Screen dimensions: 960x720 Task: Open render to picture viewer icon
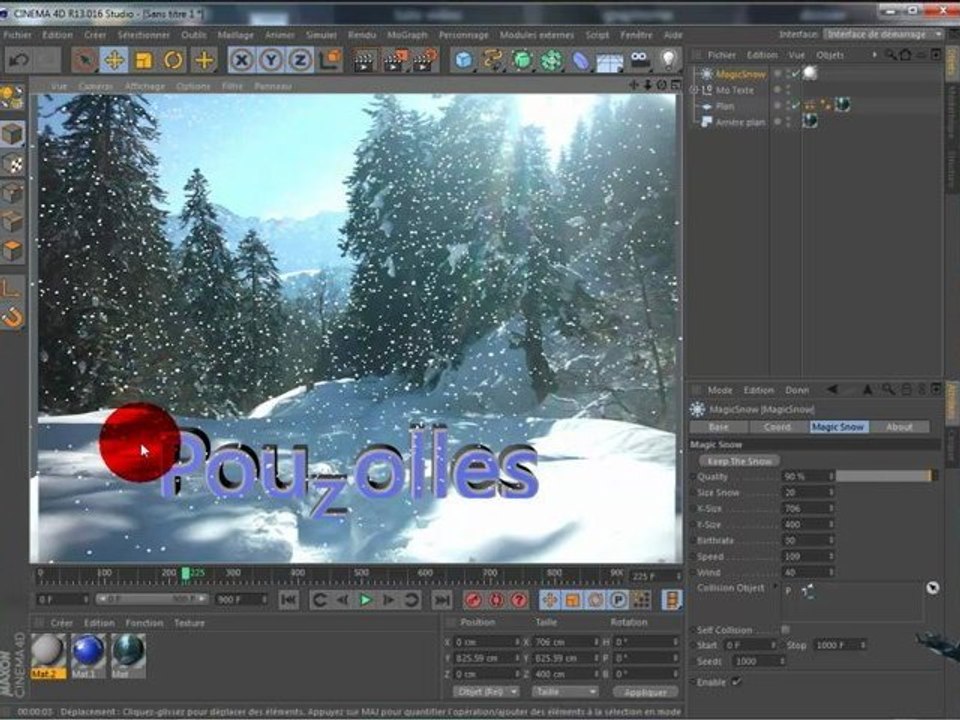[395, 61]
